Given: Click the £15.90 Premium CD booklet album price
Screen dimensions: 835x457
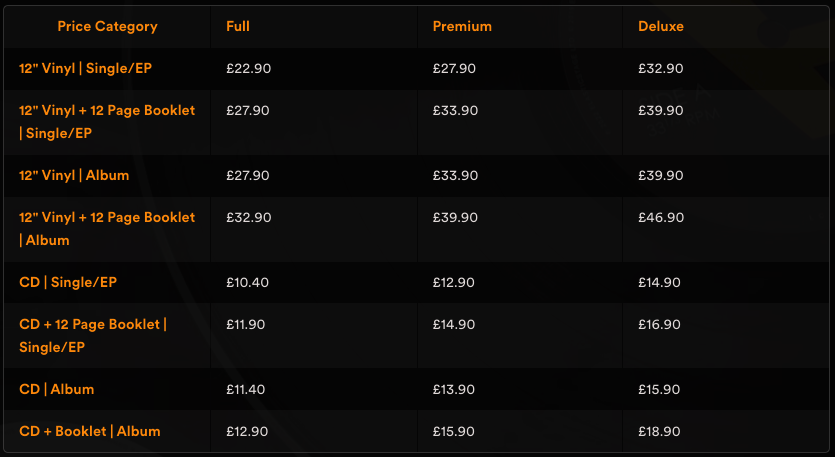Looking at the screenshot, I should coord(454,432).
